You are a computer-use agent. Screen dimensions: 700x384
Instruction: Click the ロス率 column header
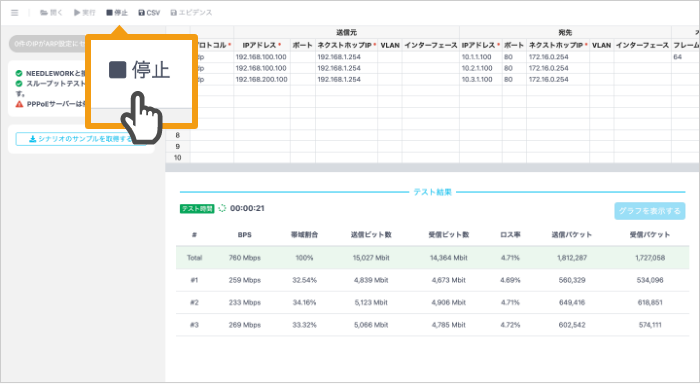click(510, 235)
